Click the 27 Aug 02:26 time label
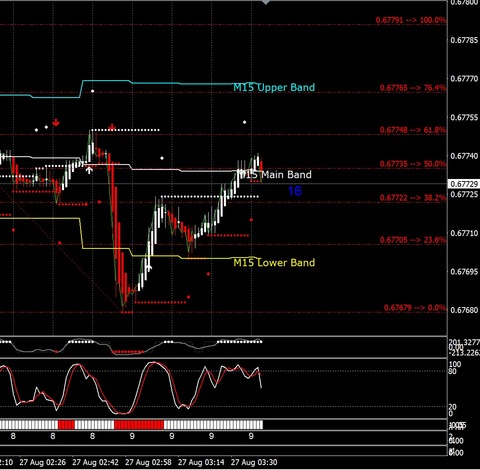This screenshot has width=480, height=470. coord(42,462)
